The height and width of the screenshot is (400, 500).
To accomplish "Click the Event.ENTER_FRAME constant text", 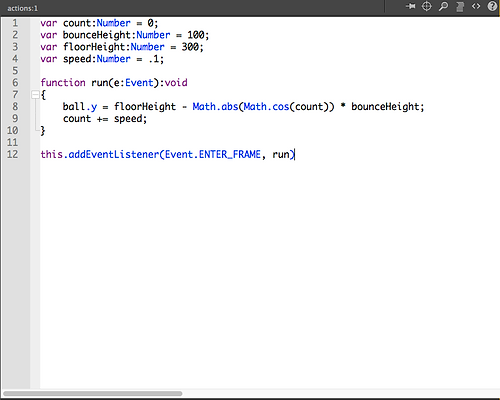I will click(213, 154).
